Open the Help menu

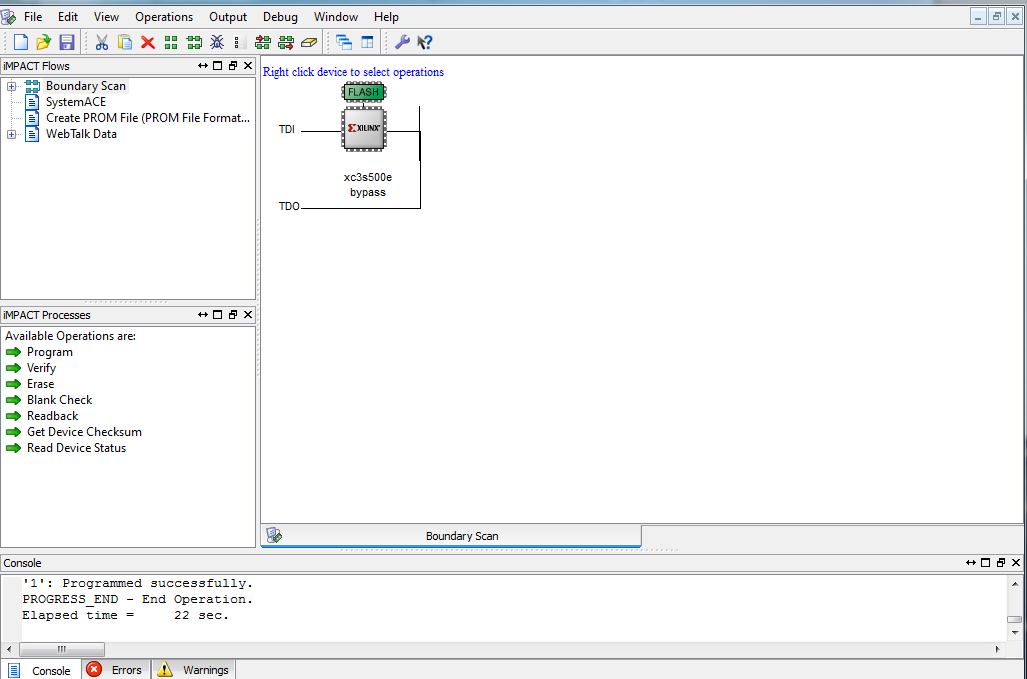point(386,17)
